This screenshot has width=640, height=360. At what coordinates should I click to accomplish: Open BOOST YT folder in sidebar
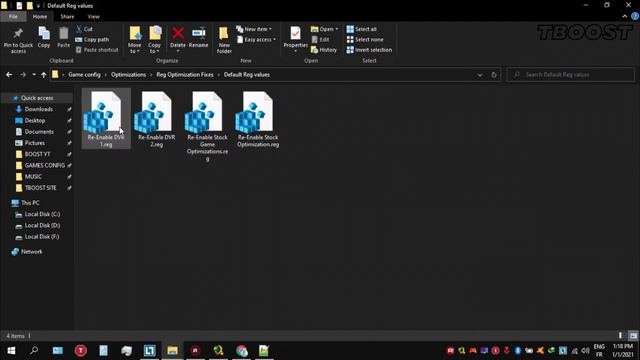click(38, 154)
